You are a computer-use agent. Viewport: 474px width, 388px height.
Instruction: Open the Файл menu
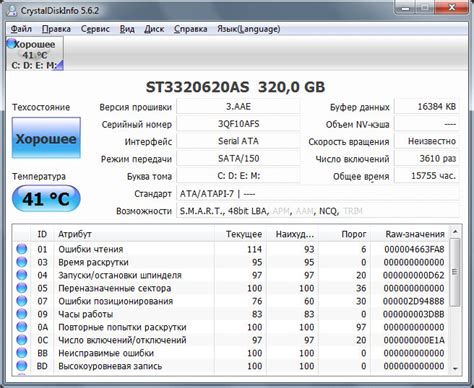[21, 29]
